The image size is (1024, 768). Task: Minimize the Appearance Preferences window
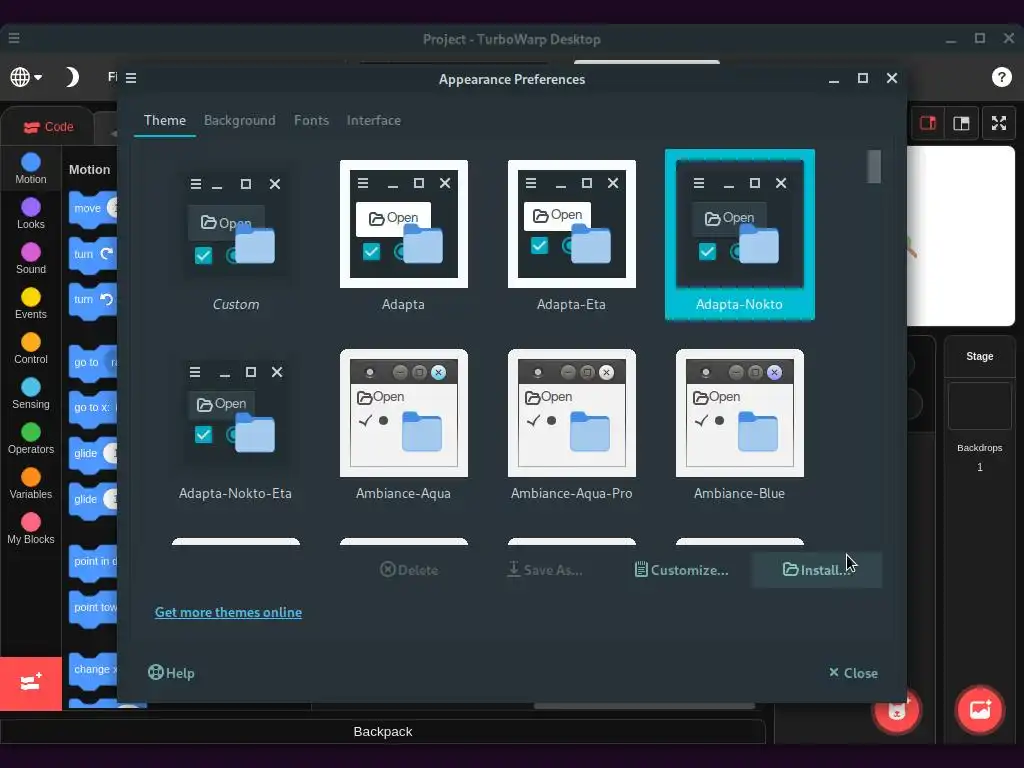[834, 78]
